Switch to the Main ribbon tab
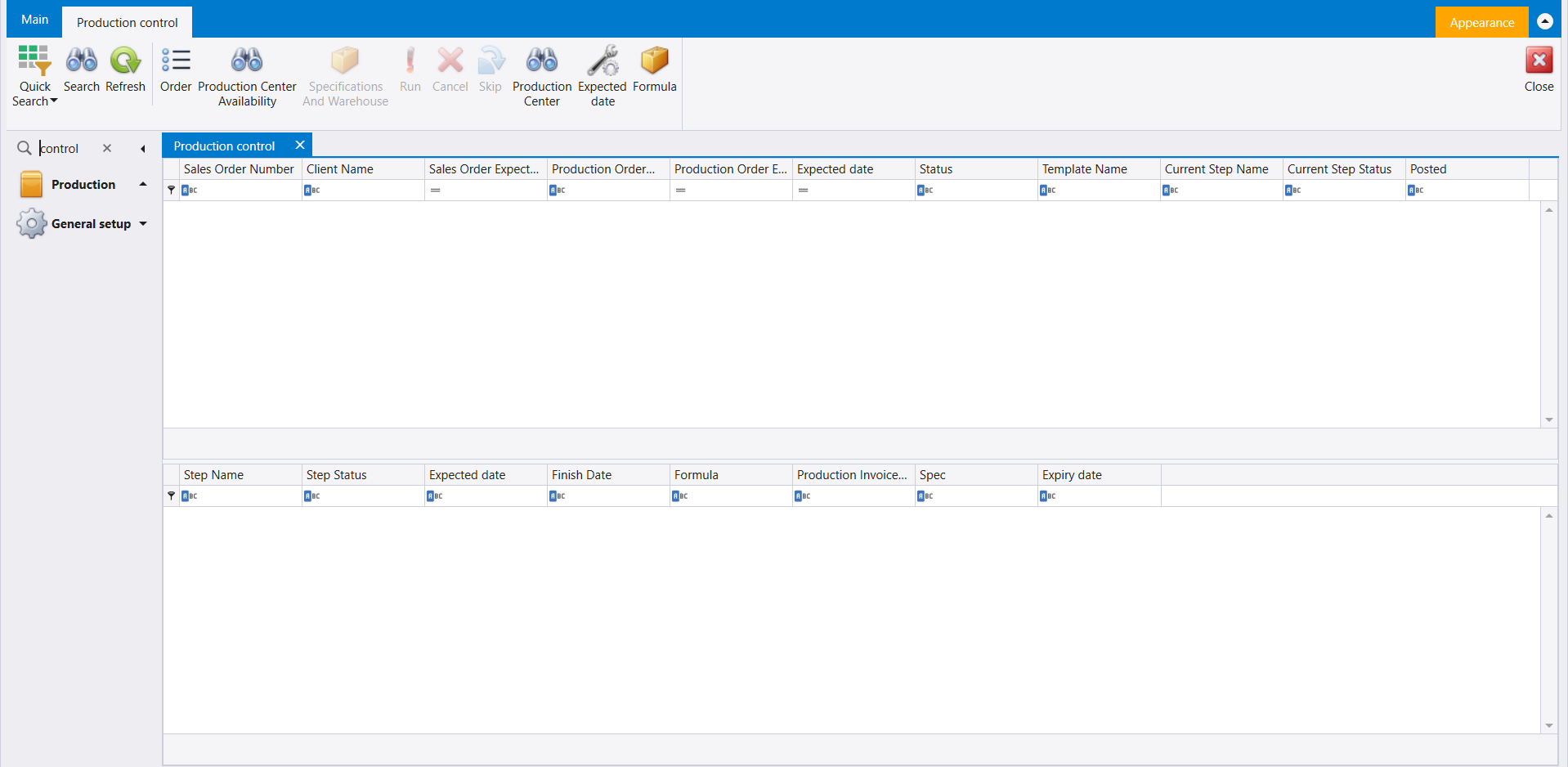 click(34, 19)
